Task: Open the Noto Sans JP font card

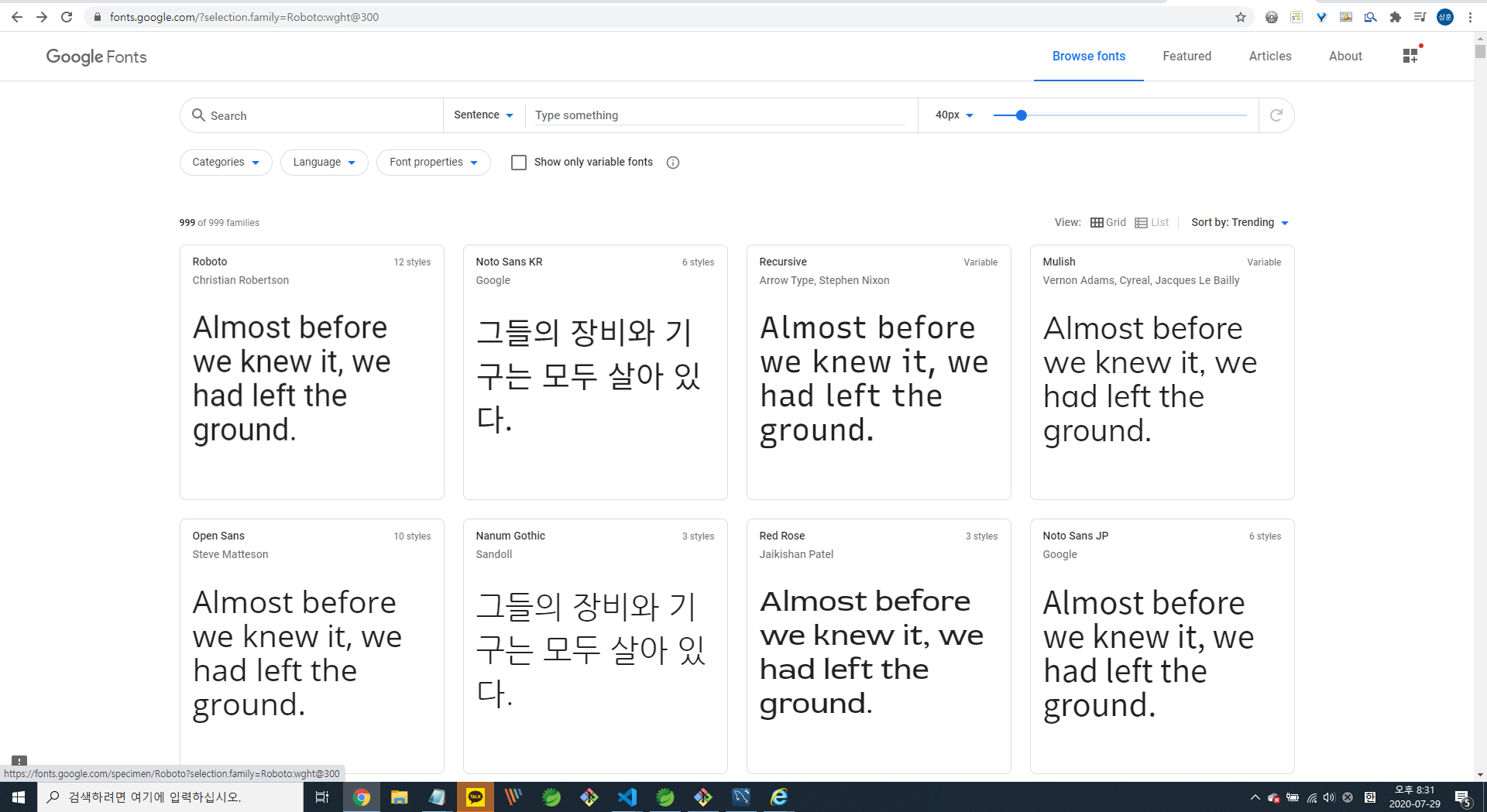Action: 1162,646
